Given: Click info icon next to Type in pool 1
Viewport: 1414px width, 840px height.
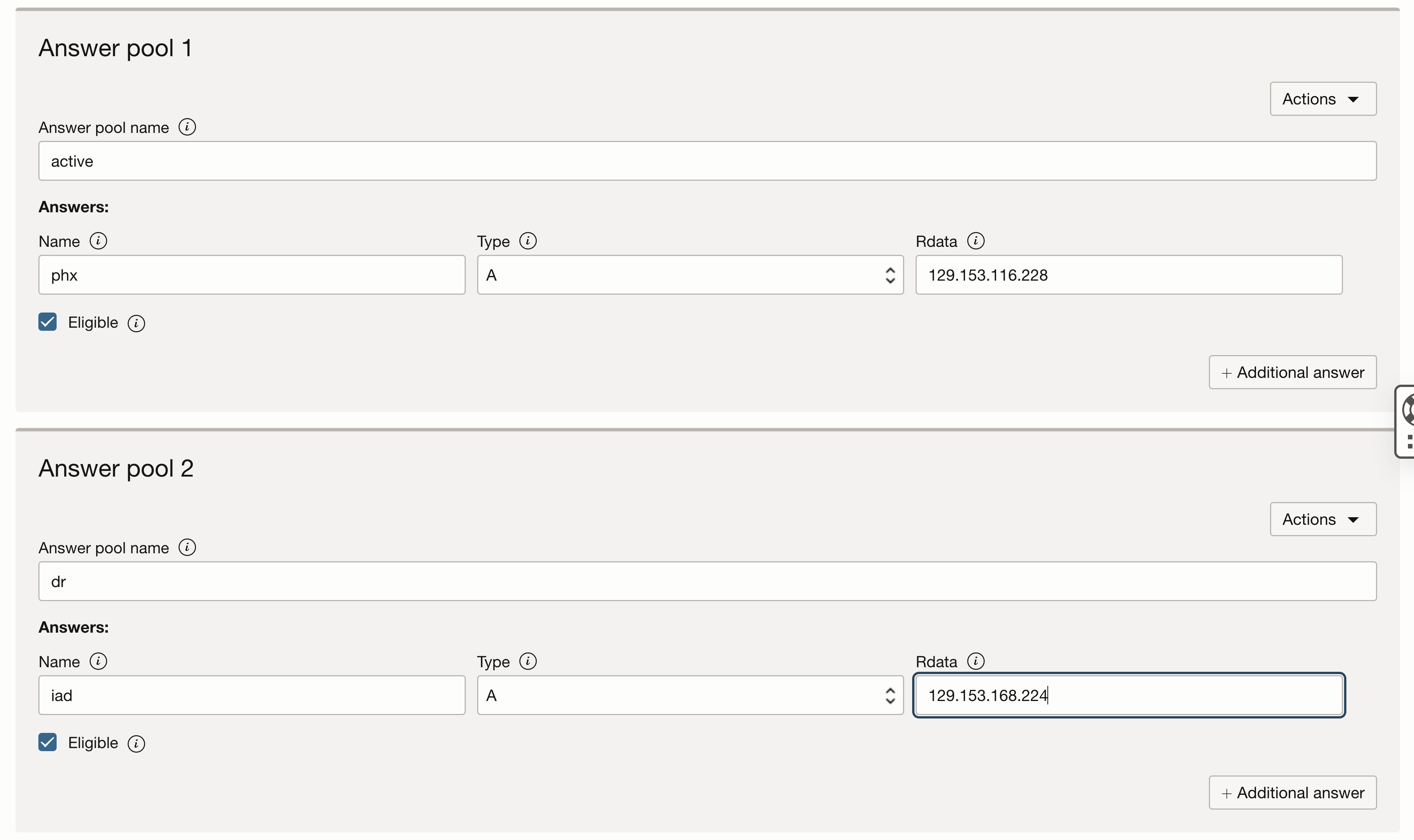Looking at the screenshot, I should (528, 240).
